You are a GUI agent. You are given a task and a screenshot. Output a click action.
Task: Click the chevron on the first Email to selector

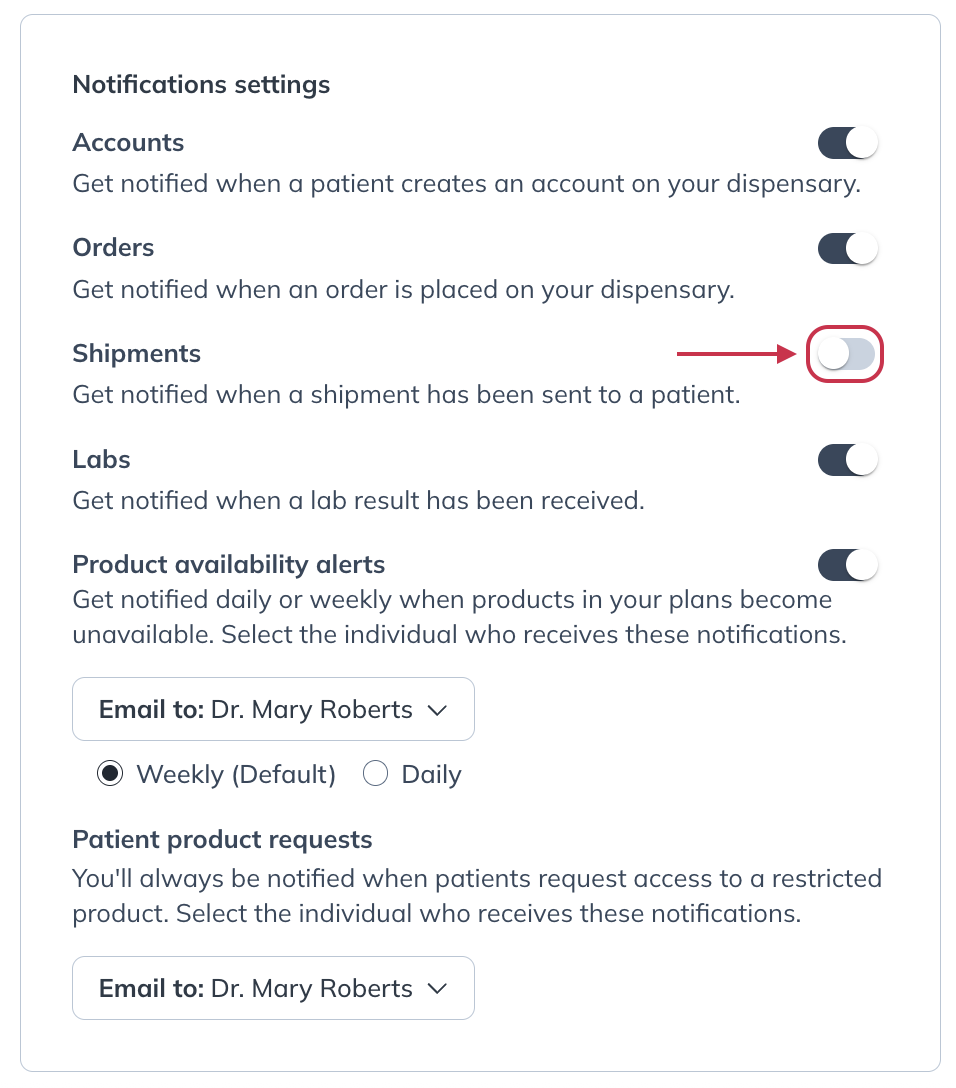pos(437,709)
